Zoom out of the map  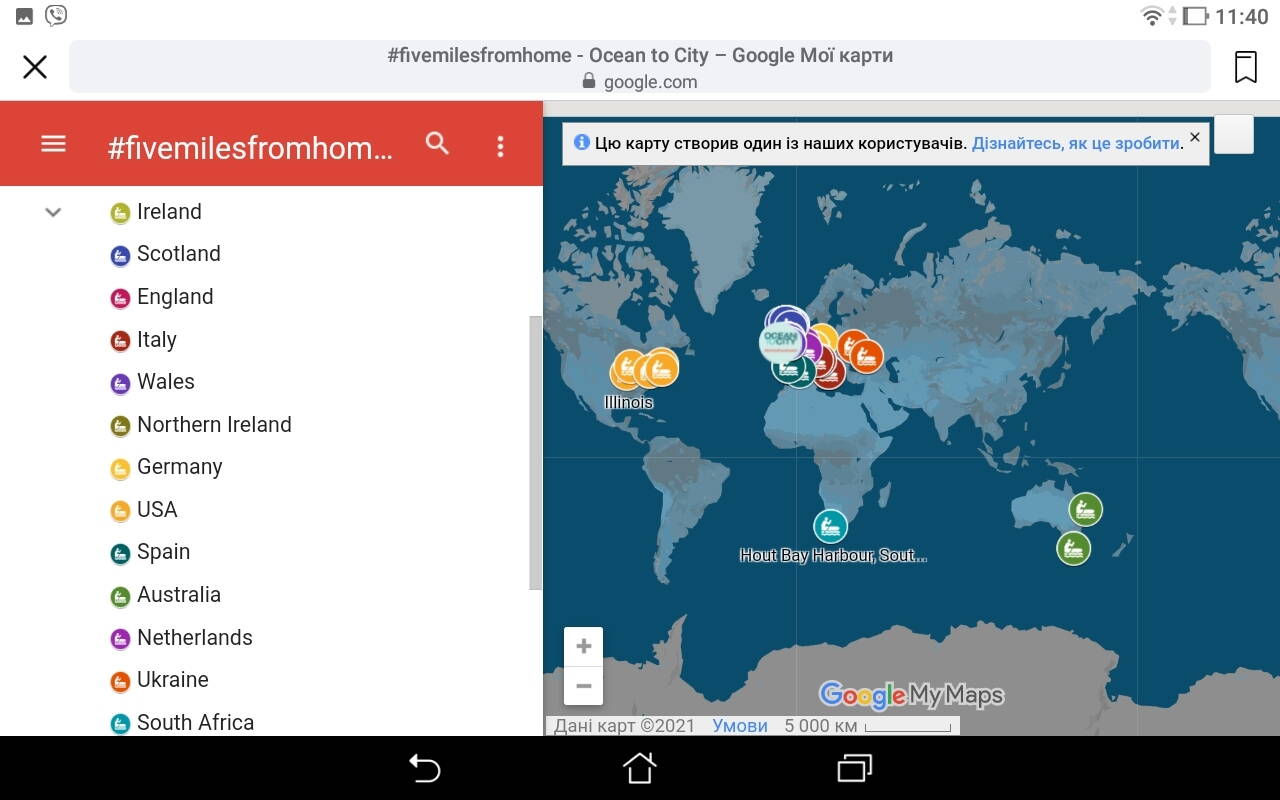click(583, 686)
